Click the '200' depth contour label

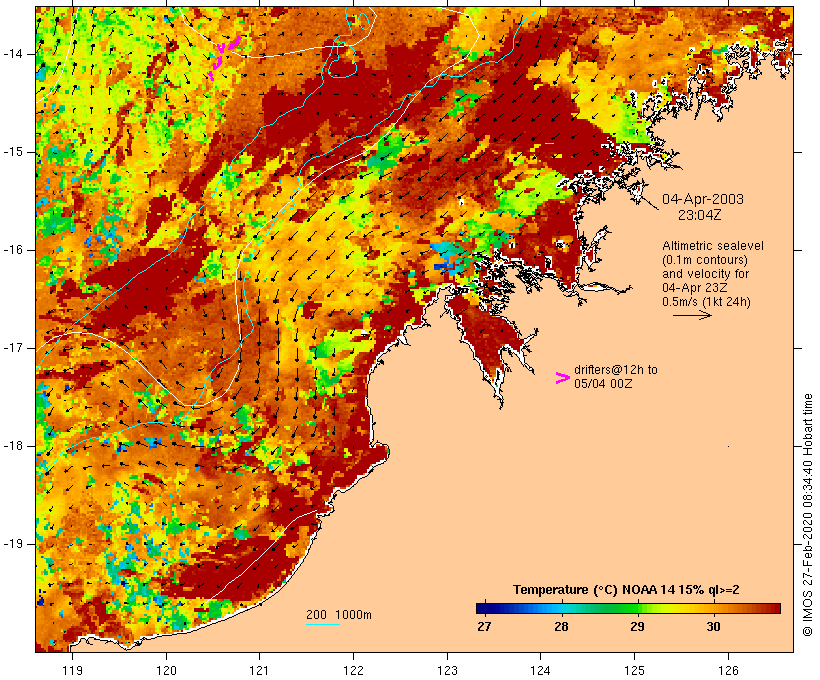(x=316, y=615)
